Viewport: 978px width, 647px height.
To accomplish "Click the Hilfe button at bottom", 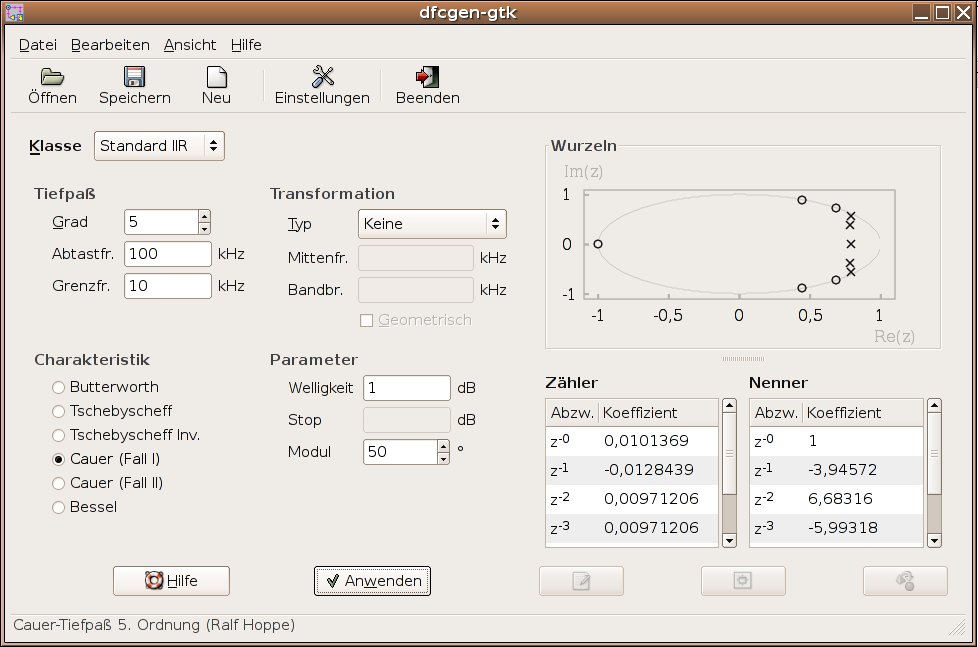I will coord(171,581).
